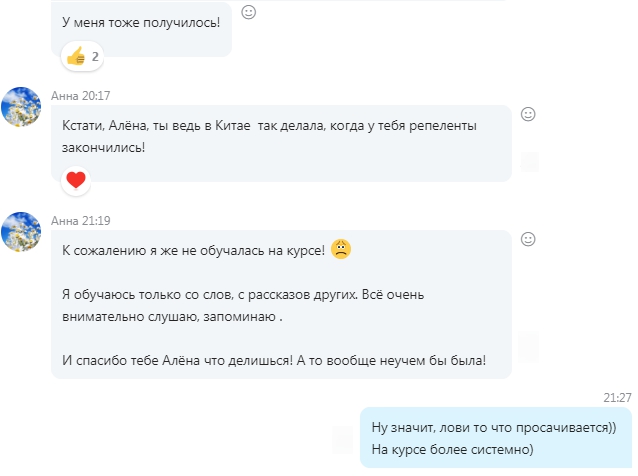The height and width of the screenshot is (476, 638).
Task: Open reaction picker beside "У меня тоже получилось!"
Action: click(x=249, y=12)
